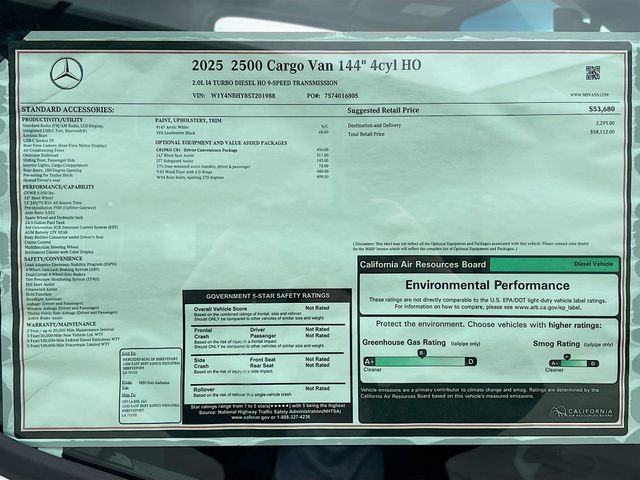Click the 'Multifunction Steering Wheel' line
The image size is (640, 480).
[x=51, y=247]
